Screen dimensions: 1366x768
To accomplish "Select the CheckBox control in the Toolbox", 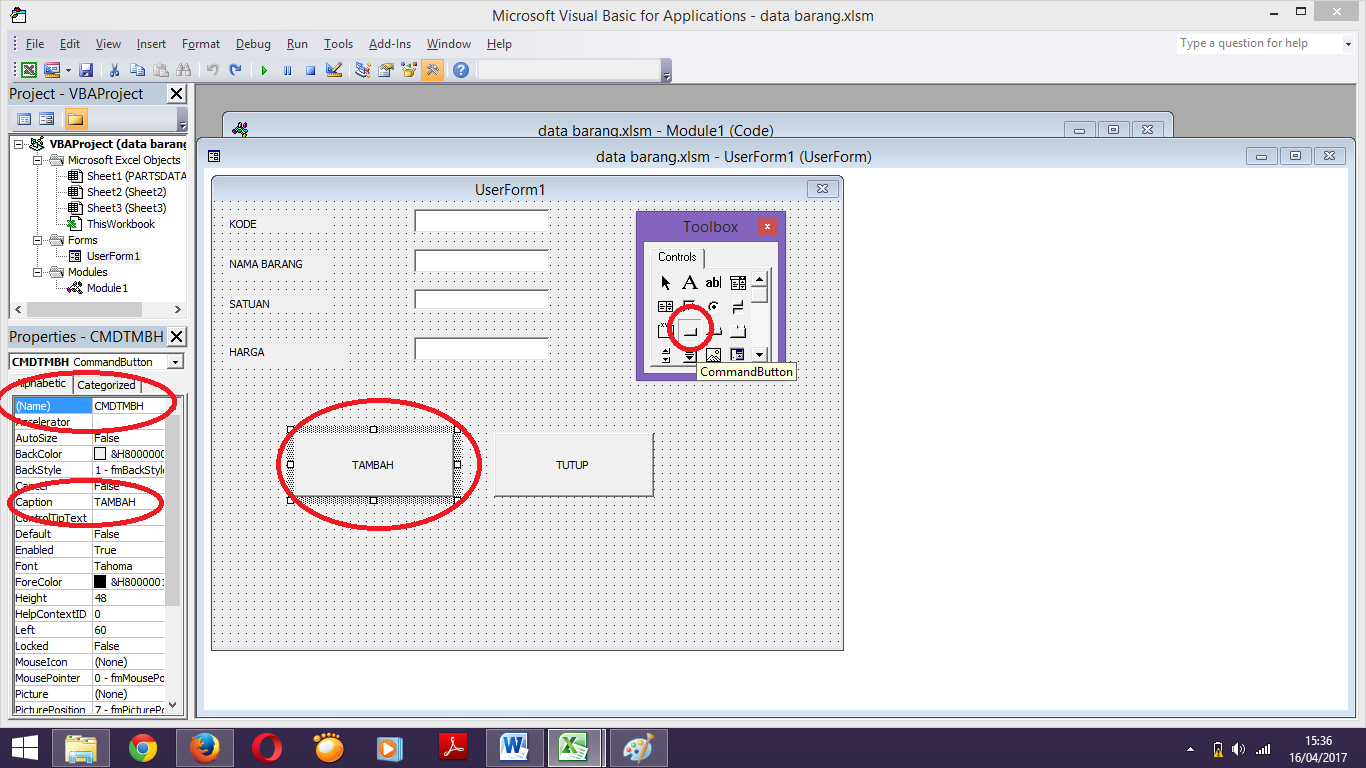I will tap(690, 305).
